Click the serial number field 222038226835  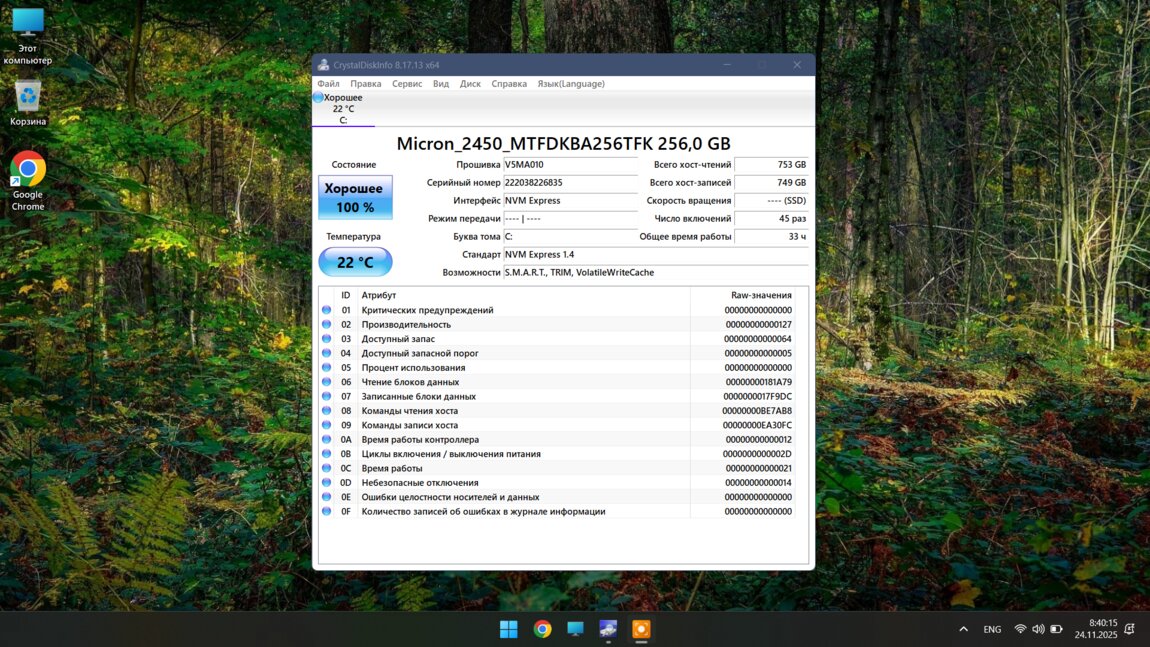[570, 183]
